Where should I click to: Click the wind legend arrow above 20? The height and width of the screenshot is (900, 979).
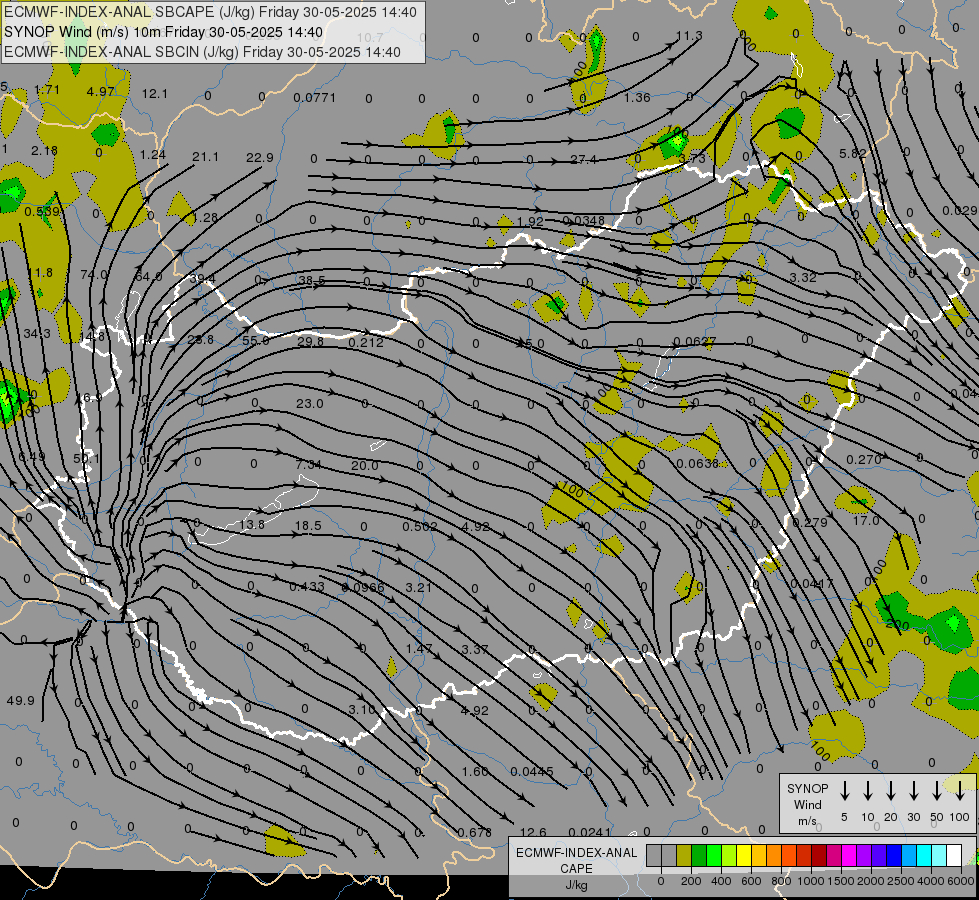[891, 790]
